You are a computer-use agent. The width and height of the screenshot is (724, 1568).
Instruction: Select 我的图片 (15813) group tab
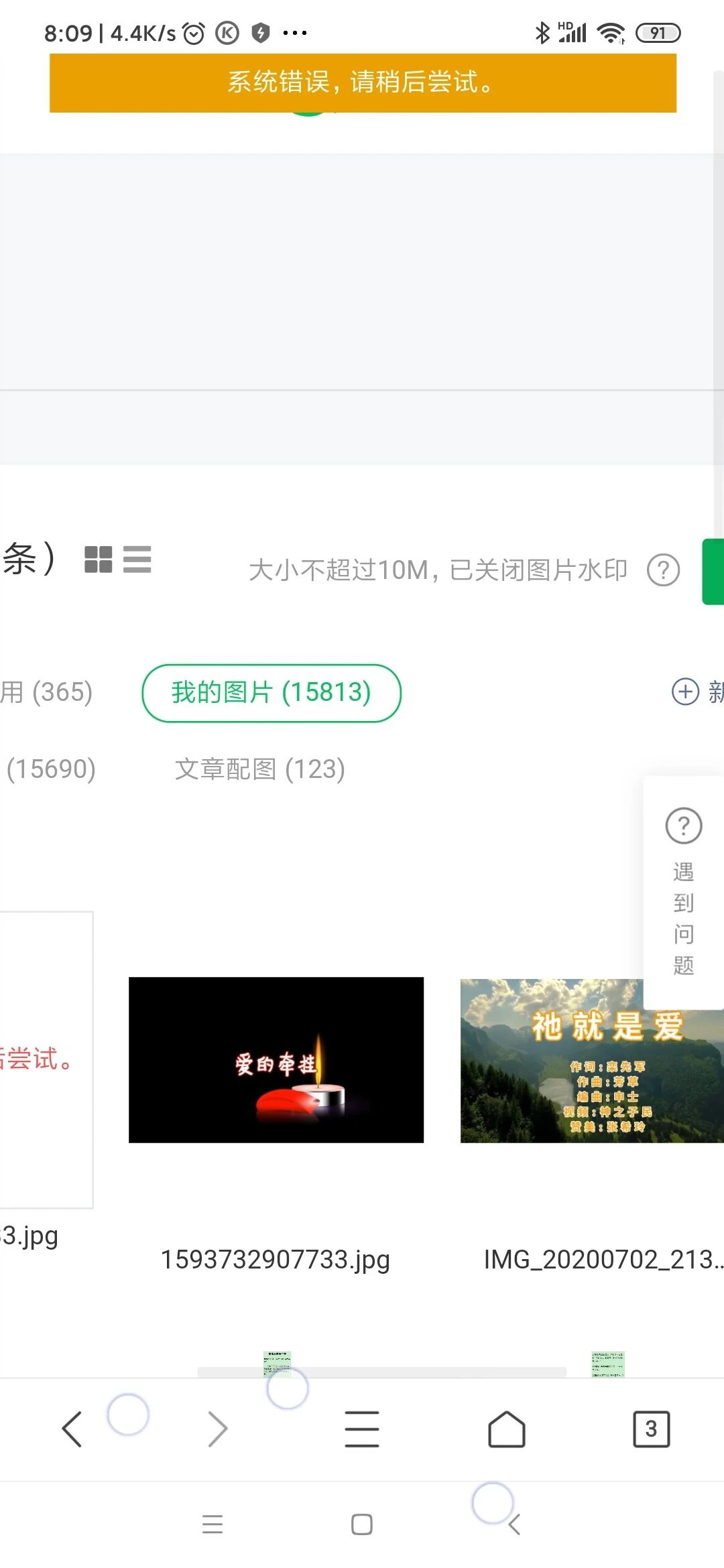pos(271,693)
